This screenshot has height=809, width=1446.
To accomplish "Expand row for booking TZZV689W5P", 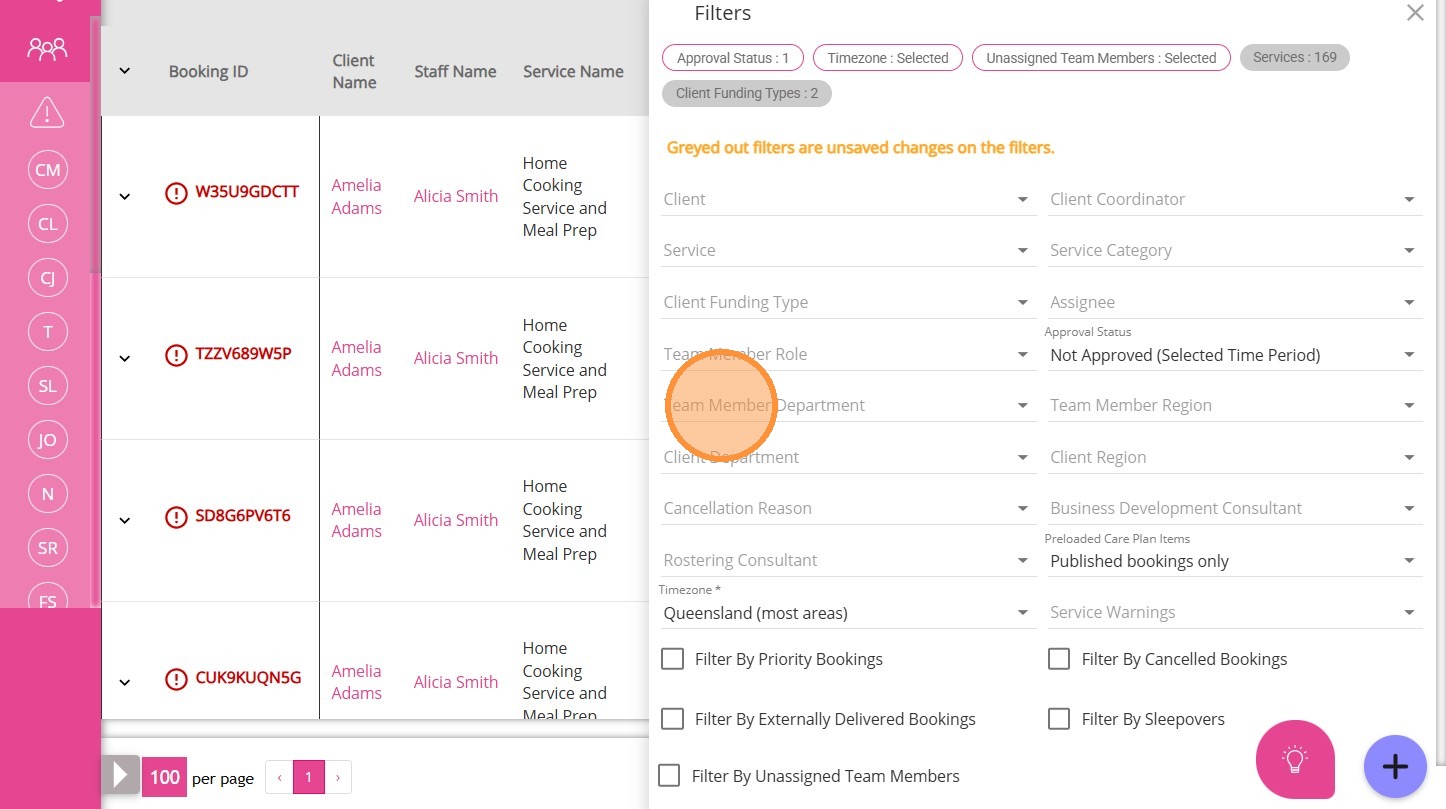I will pos(125,358).
